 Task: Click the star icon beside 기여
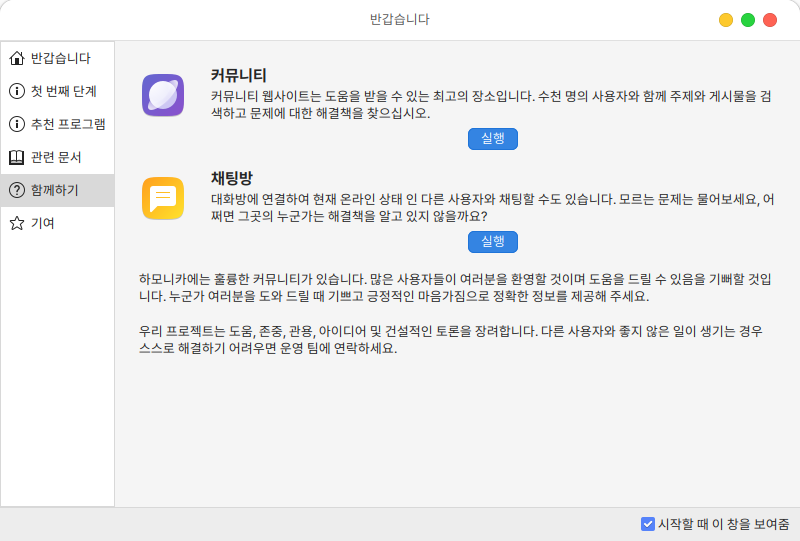click(x=17, y=223)
